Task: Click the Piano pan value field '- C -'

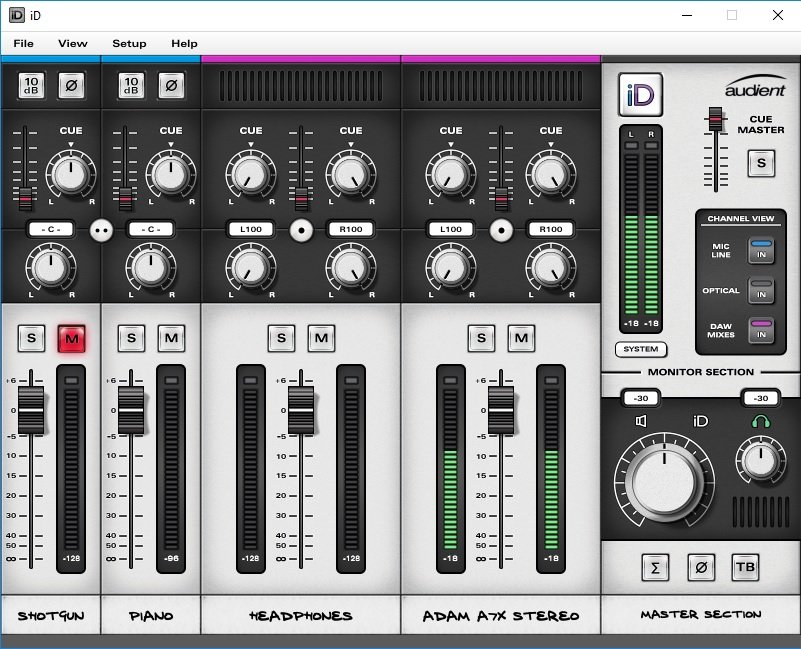Action: click(151, 229)
